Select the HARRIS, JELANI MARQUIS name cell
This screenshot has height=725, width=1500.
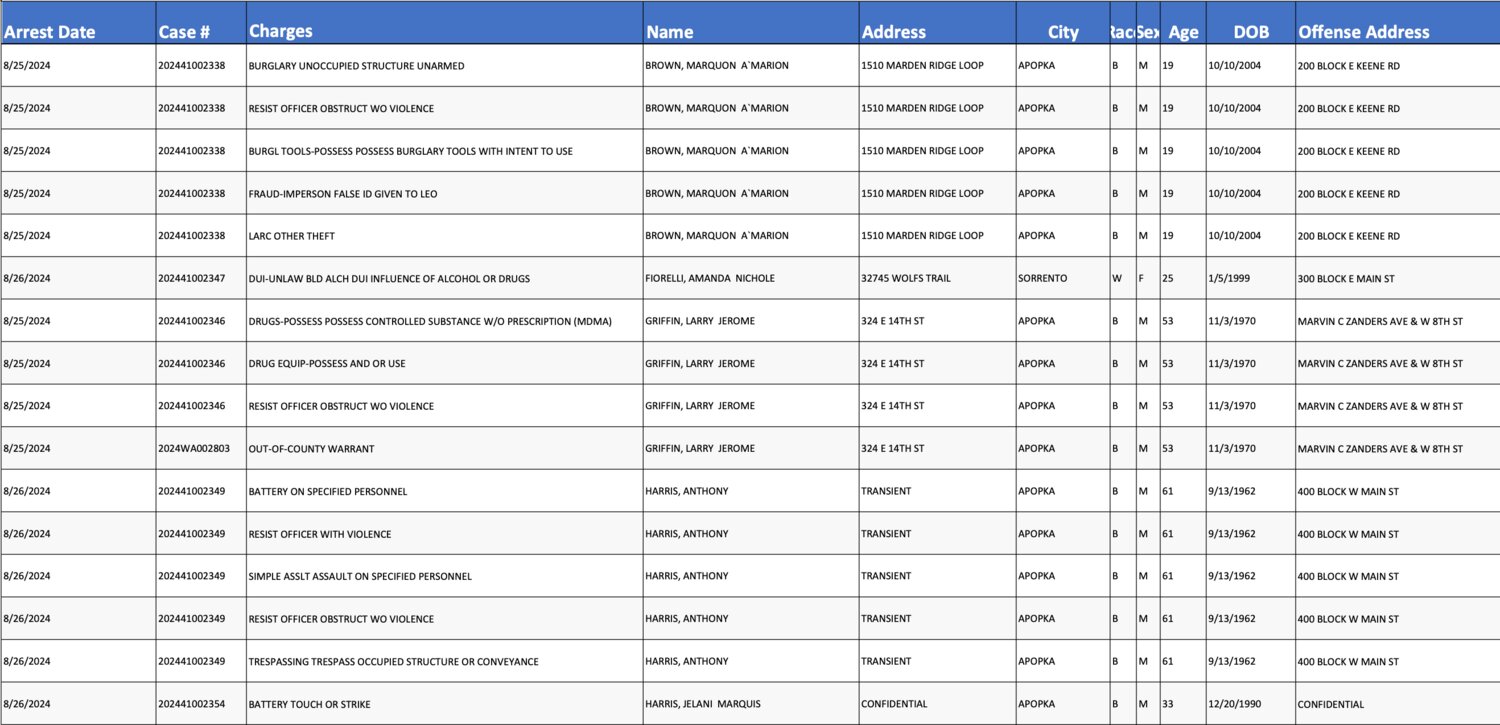coord(751,704)
